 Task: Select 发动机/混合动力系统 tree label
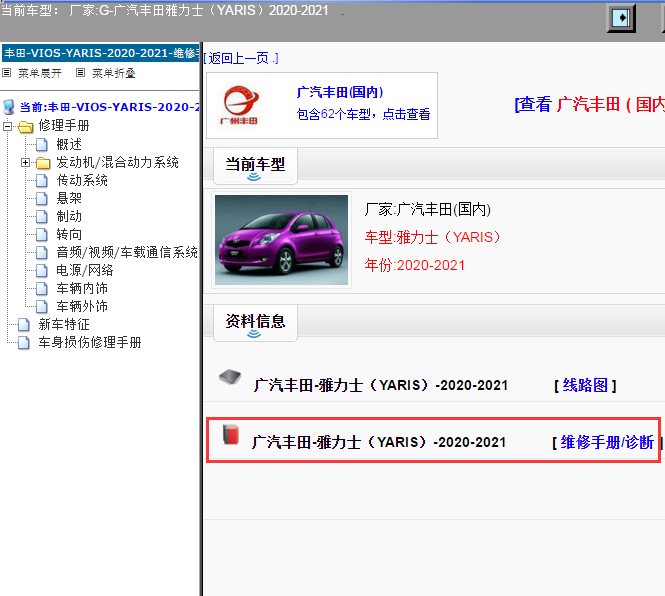point(117,162)
